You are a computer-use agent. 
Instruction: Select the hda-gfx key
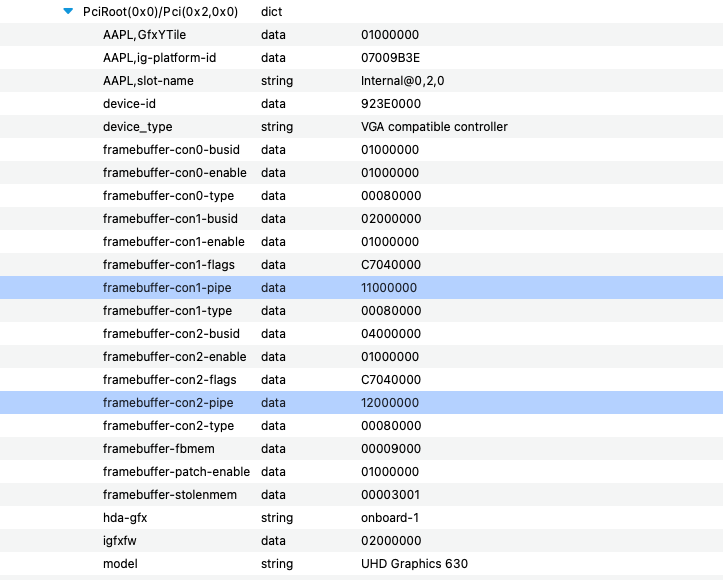click(x=125, y=518)
